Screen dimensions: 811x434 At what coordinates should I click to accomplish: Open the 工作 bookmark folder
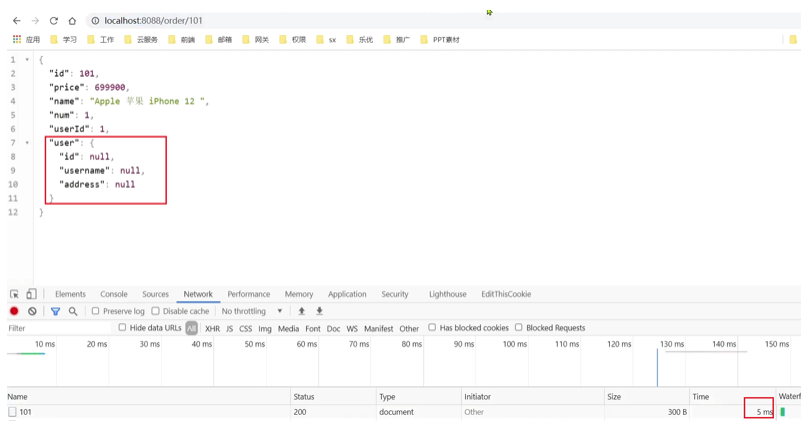(100, 39)
